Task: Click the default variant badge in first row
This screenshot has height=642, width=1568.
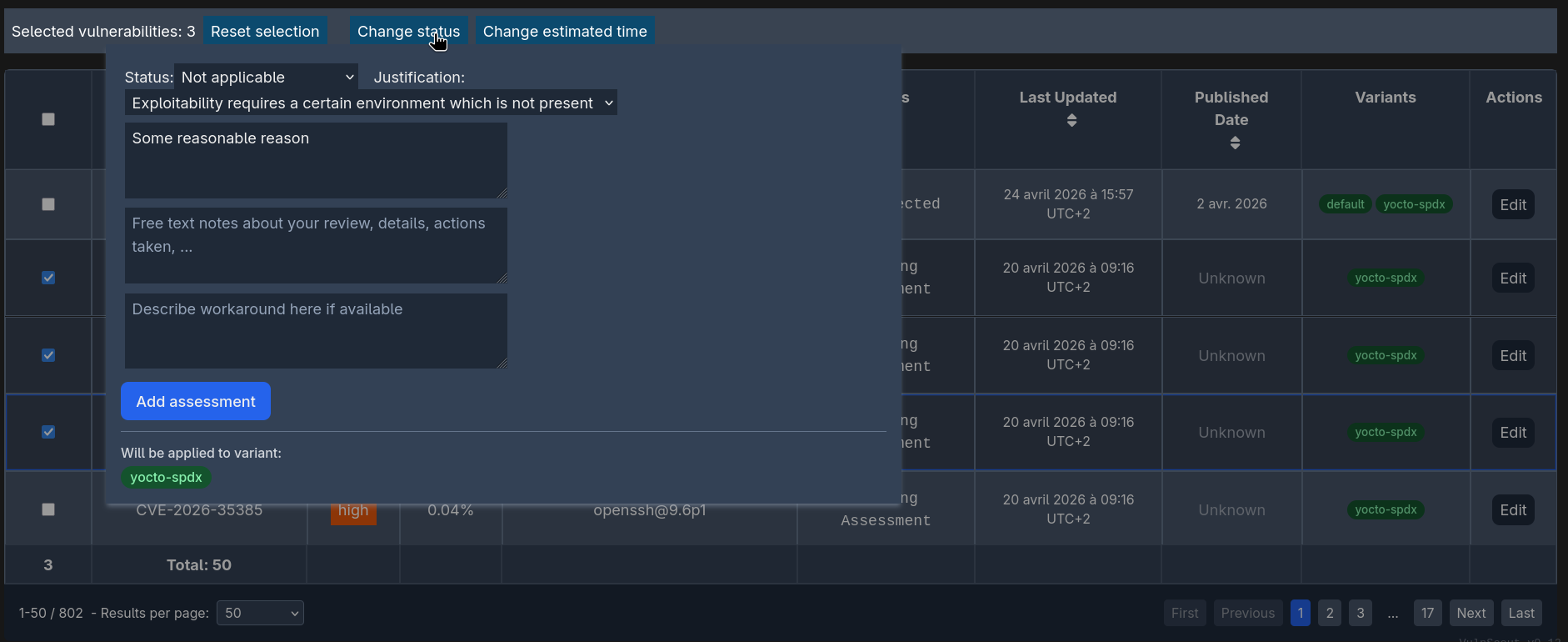Action: (1346, 204)
